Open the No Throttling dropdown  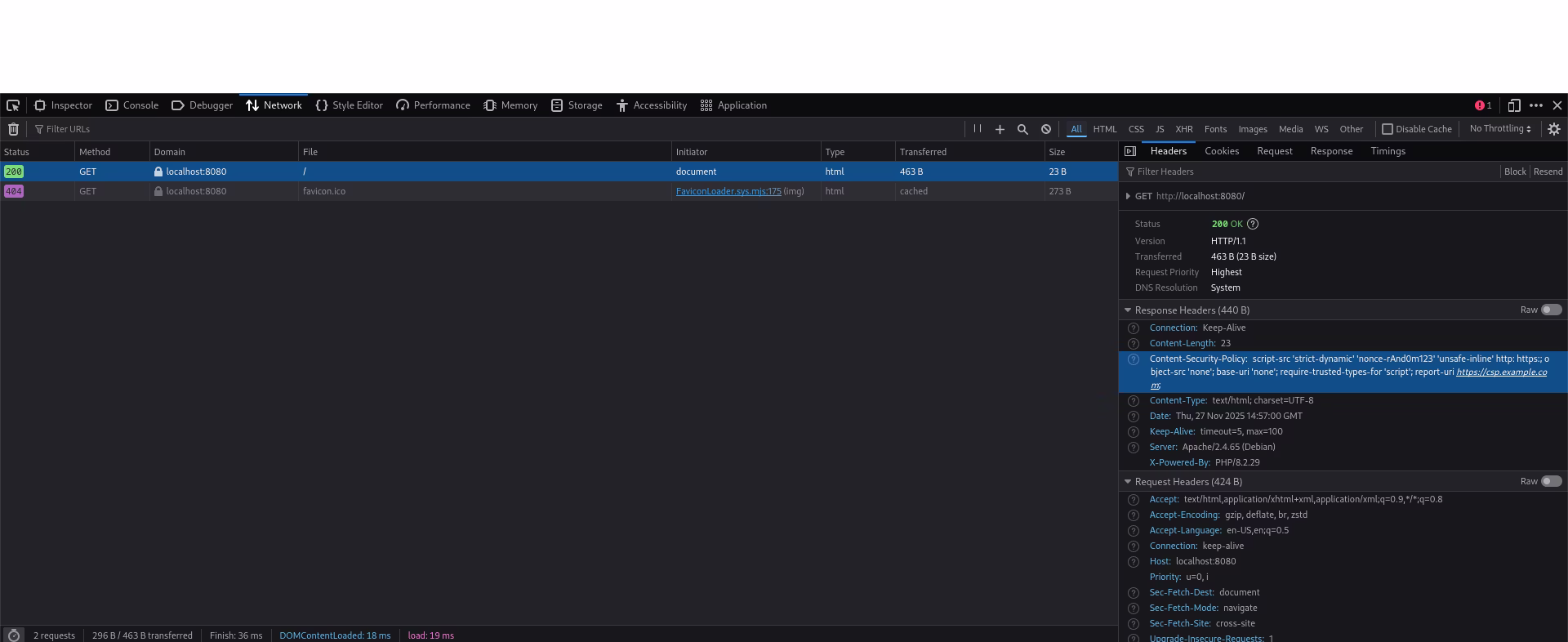[x=1500, y=129]
